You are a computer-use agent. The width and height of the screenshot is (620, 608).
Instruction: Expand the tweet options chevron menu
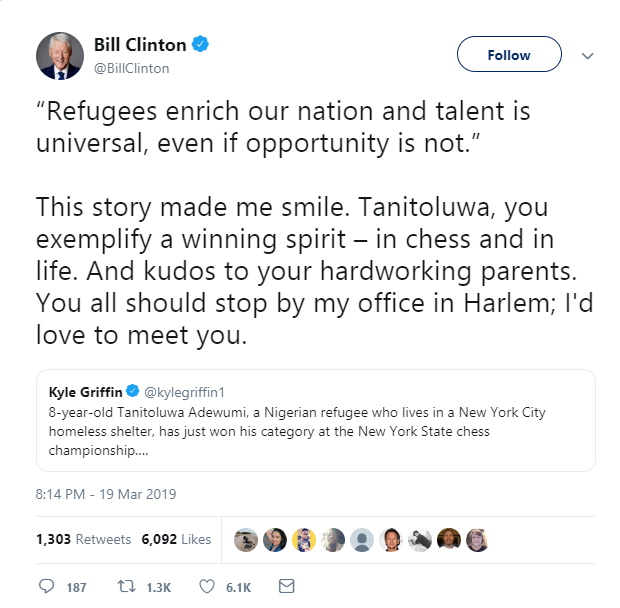click(588, 55)
